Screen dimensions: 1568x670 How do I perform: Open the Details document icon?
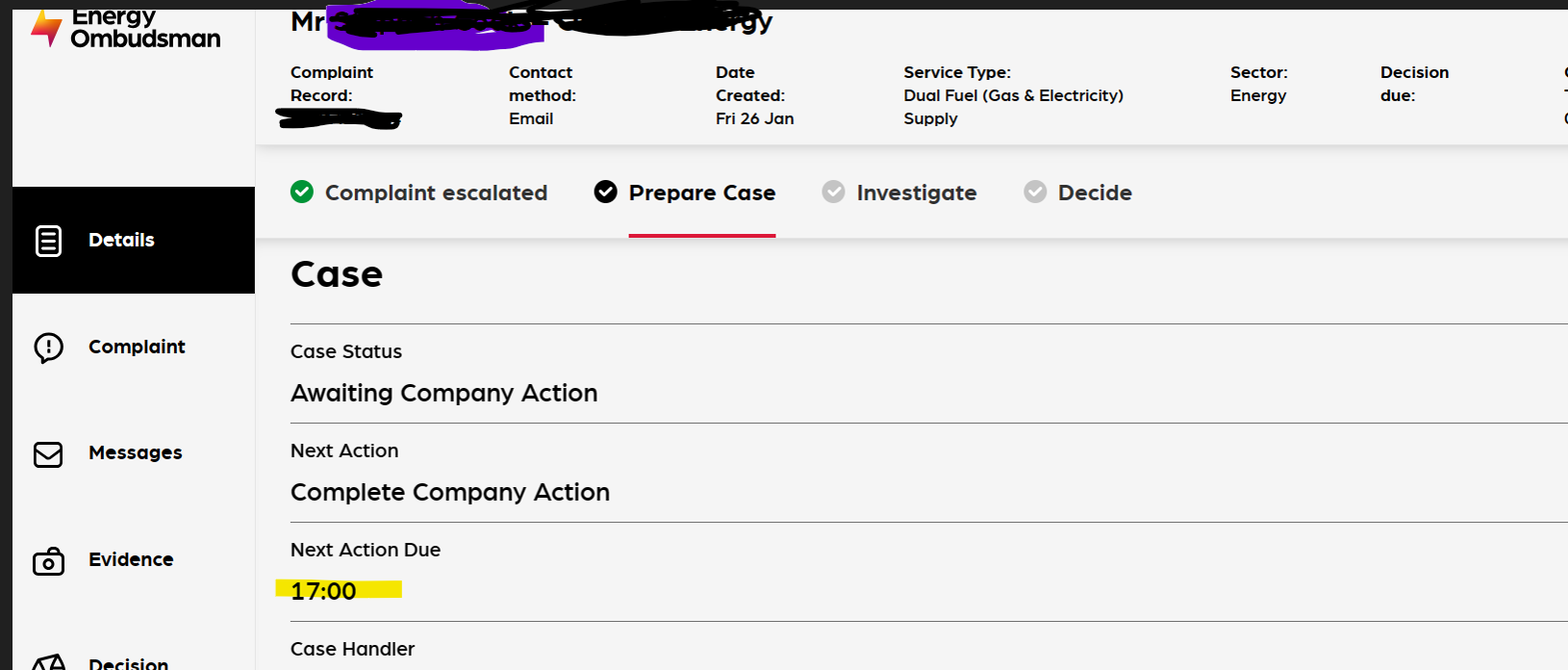point(48,241)
